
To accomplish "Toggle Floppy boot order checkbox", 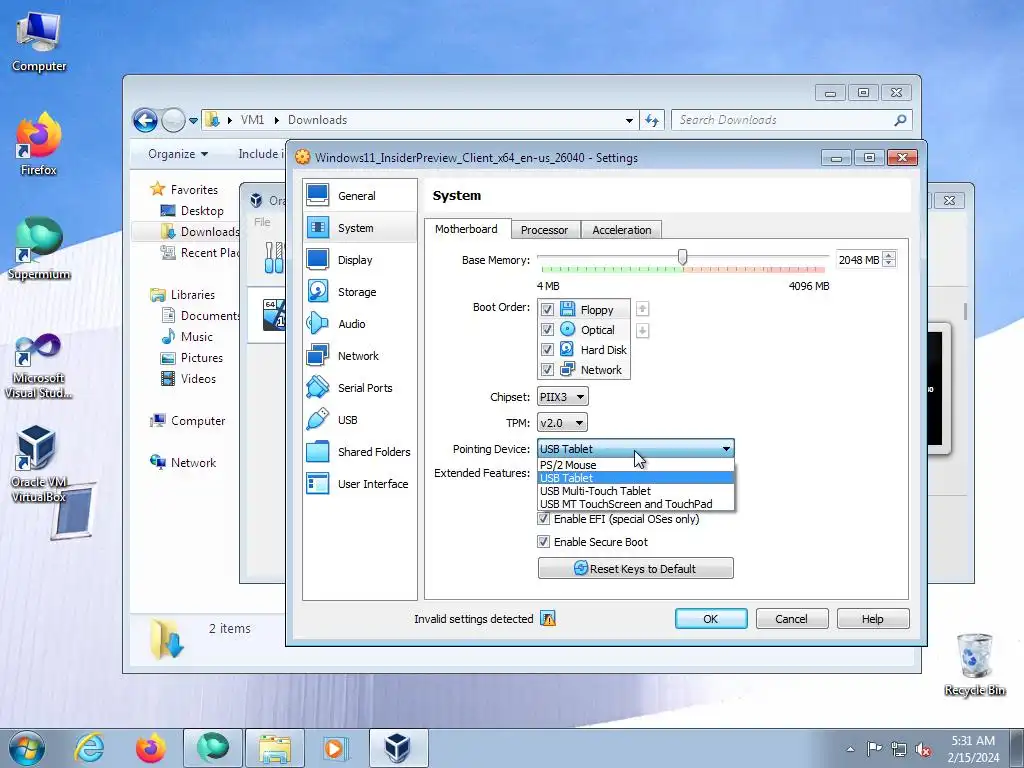I will point(547,310).
